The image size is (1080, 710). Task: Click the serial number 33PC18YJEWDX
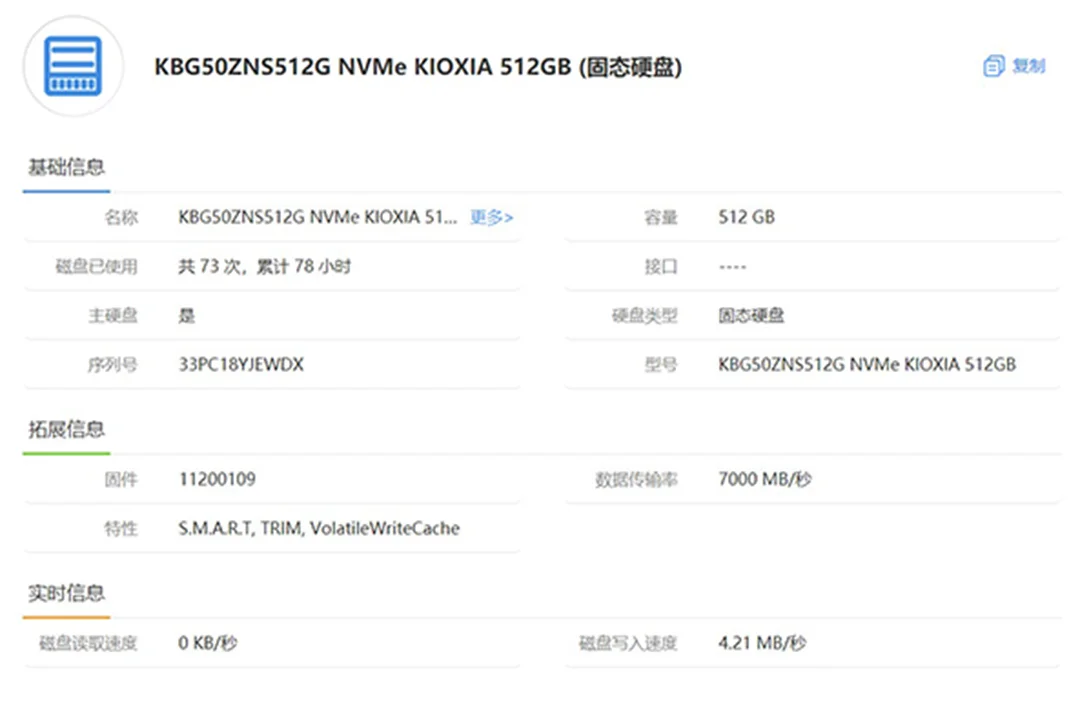241,365
